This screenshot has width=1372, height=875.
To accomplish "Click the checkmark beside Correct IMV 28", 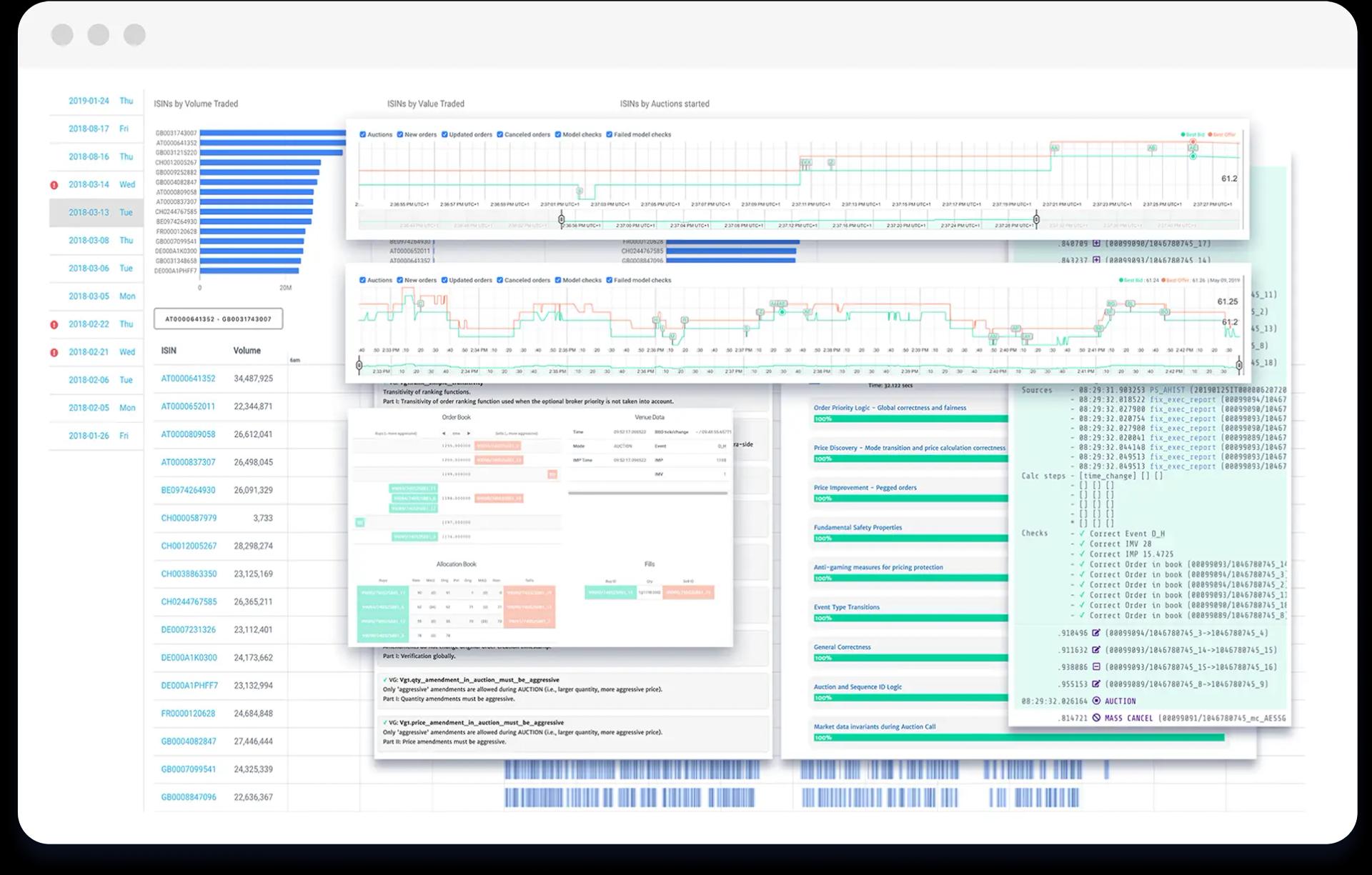I will (x=1083, y=544).
